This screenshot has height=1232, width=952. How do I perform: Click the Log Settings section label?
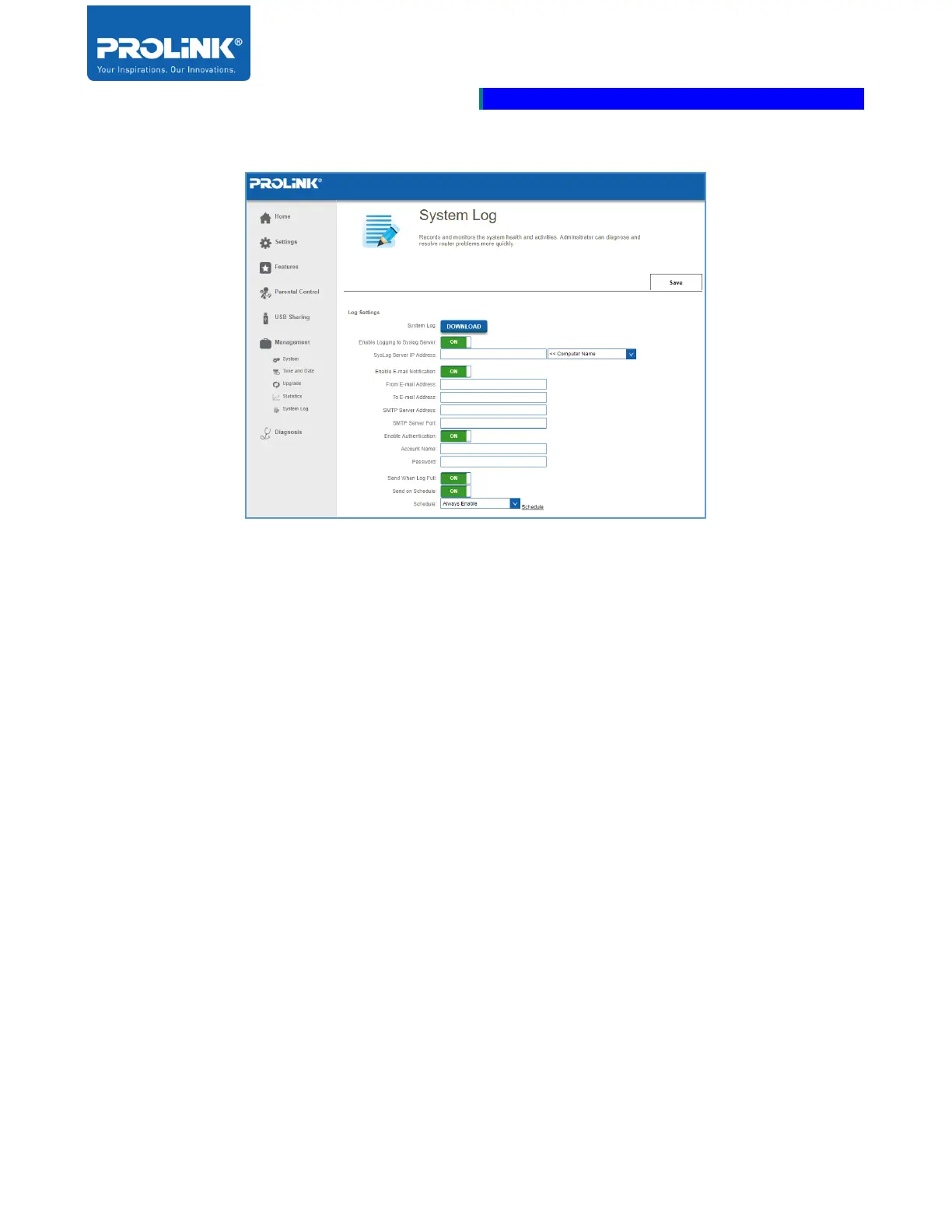(364, 313)
